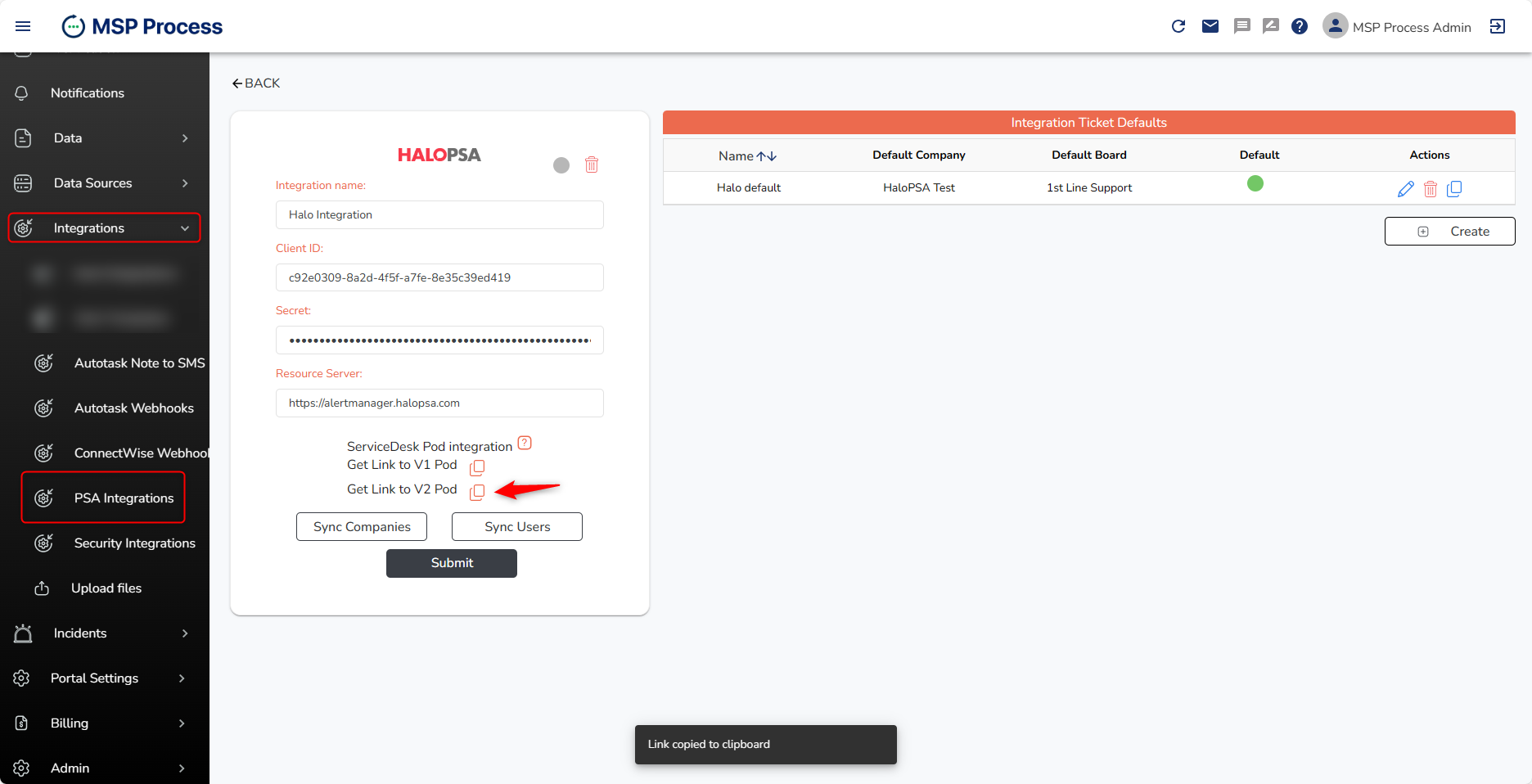The image size is (1532, 784).
Task: Click the logout icon
Action: pos(1498,26)
